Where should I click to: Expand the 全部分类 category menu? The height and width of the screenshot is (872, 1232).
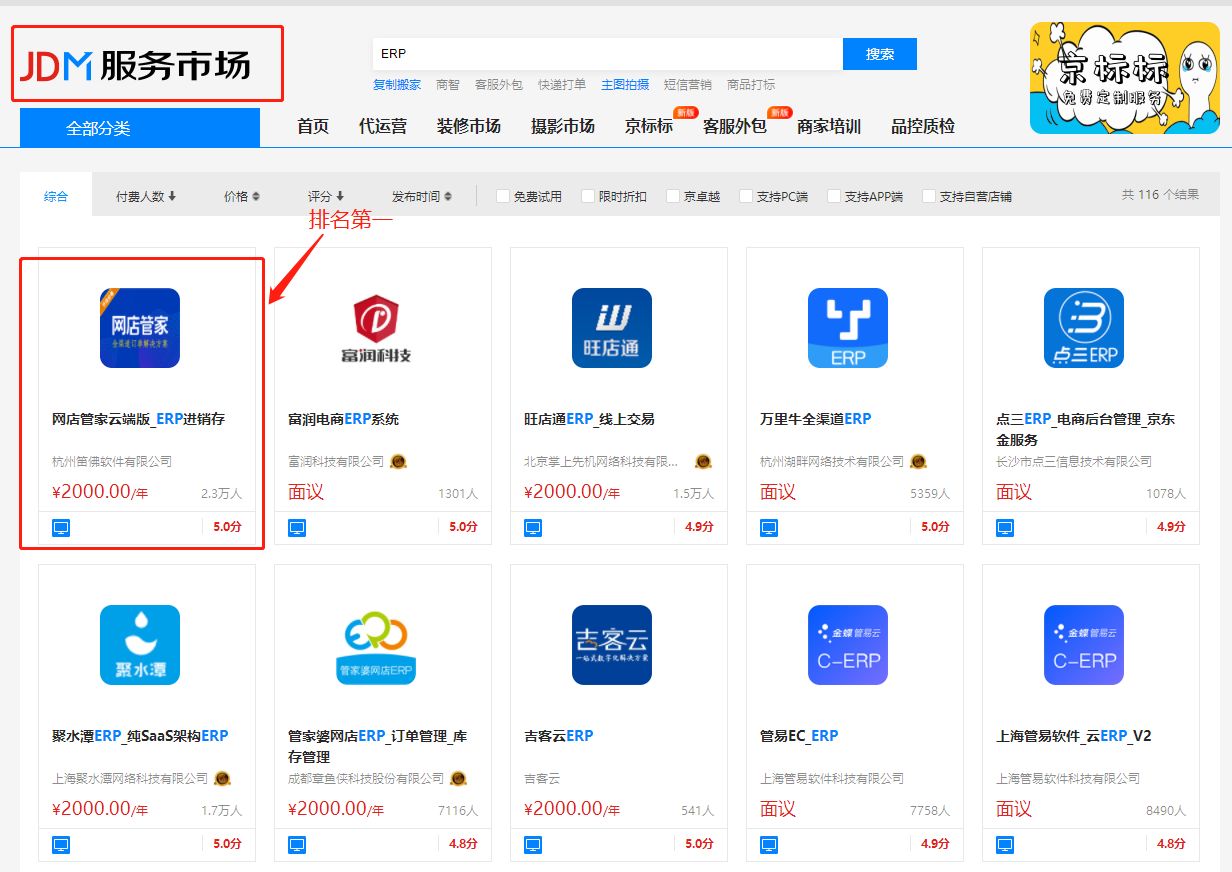tap(140, 128)
